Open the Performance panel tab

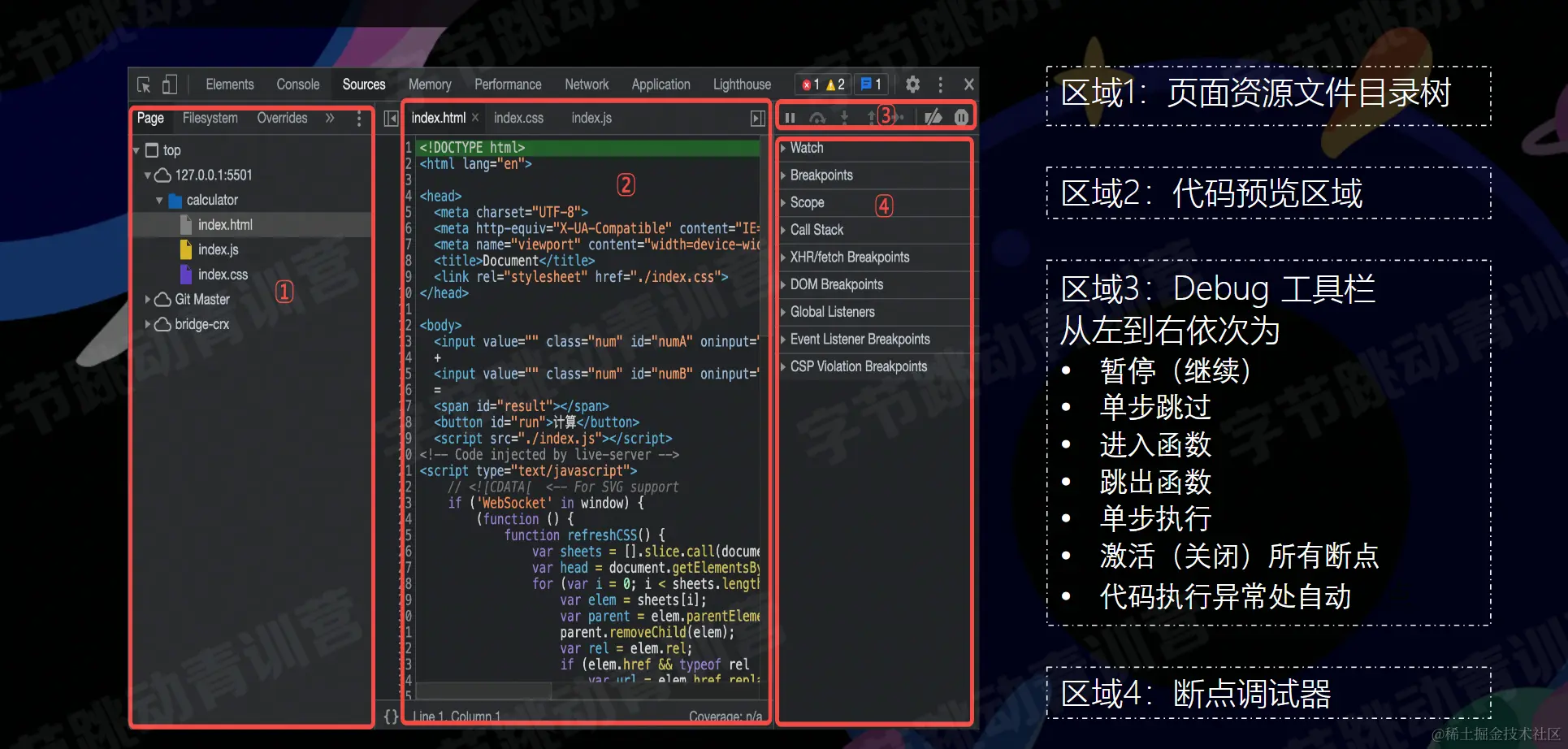coord(508,84)
